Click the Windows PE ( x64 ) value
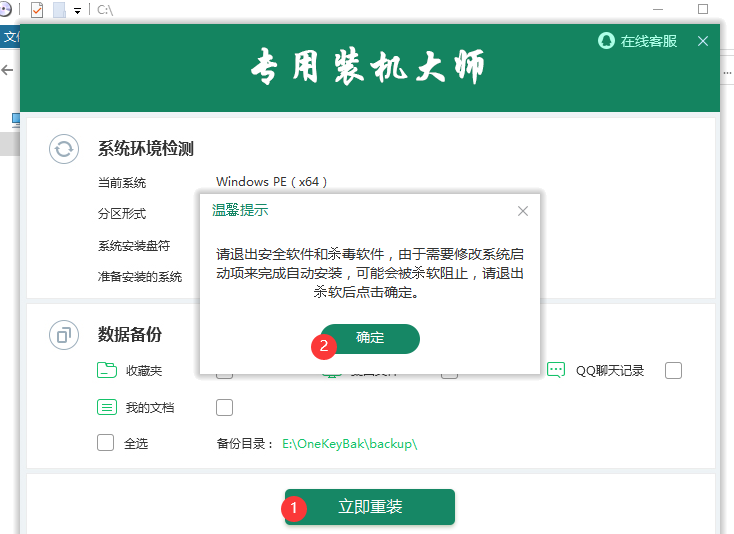The width and height of the screenshot is (734, 534). pos(272,182)
